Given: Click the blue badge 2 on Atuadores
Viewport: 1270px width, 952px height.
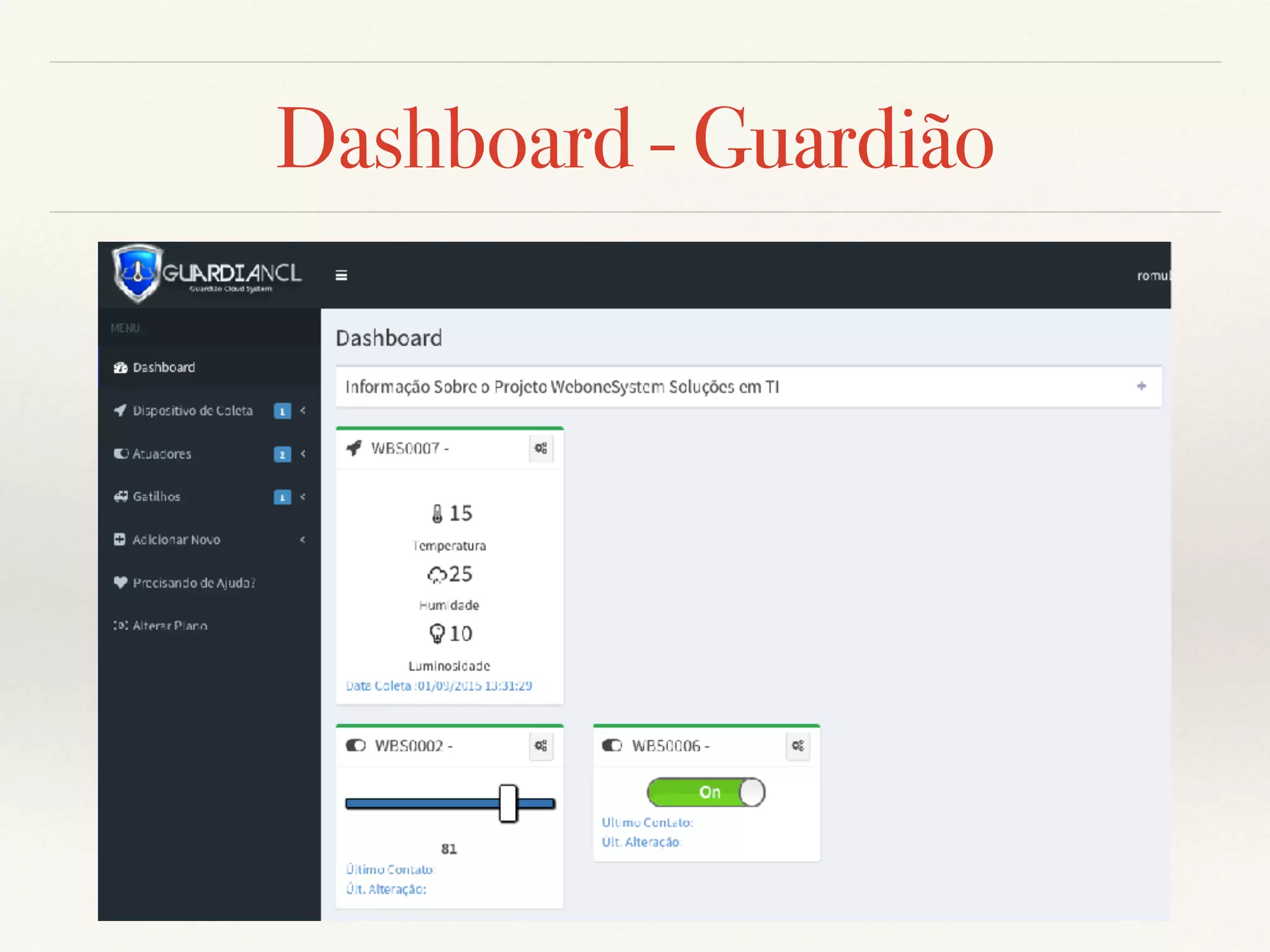Looking at the screenshot, I should [282, 454].
